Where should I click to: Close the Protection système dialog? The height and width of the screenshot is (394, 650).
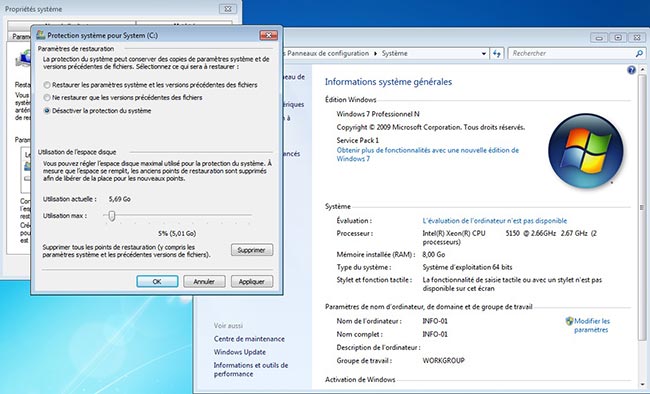[x=269, y=35]
